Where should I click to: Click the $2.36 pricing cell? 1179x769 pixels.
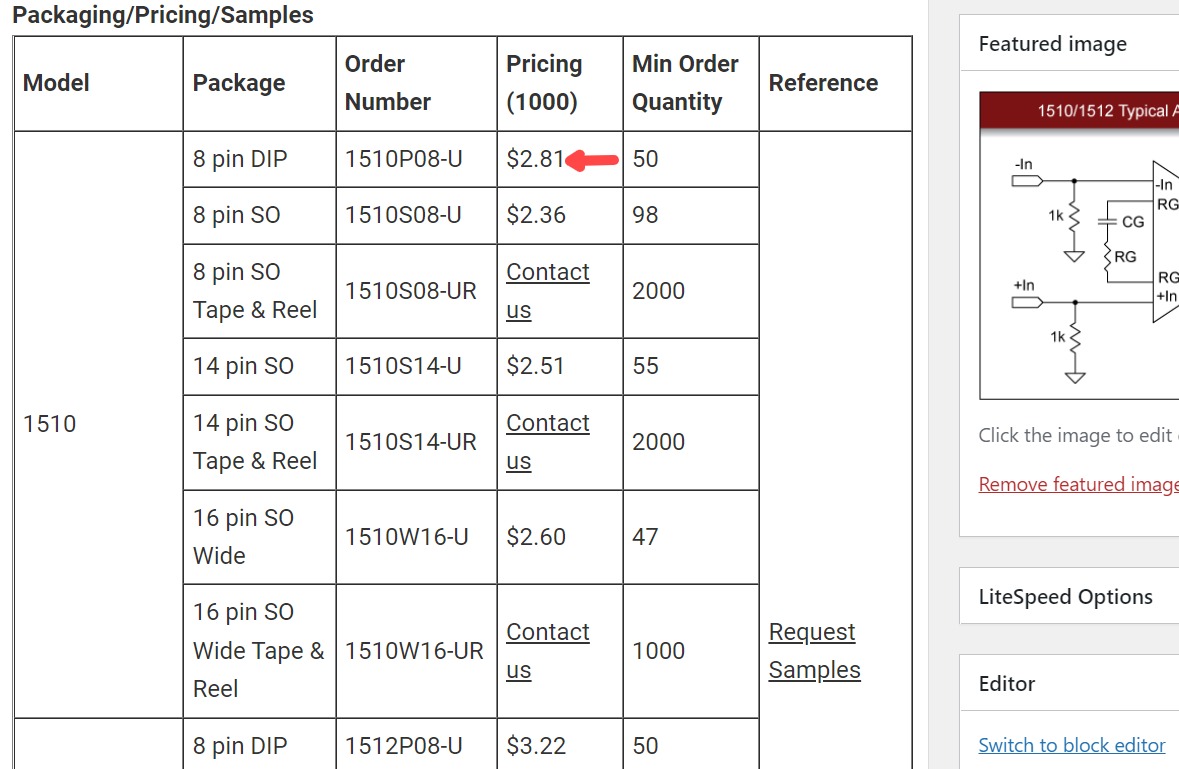point(560,216)
